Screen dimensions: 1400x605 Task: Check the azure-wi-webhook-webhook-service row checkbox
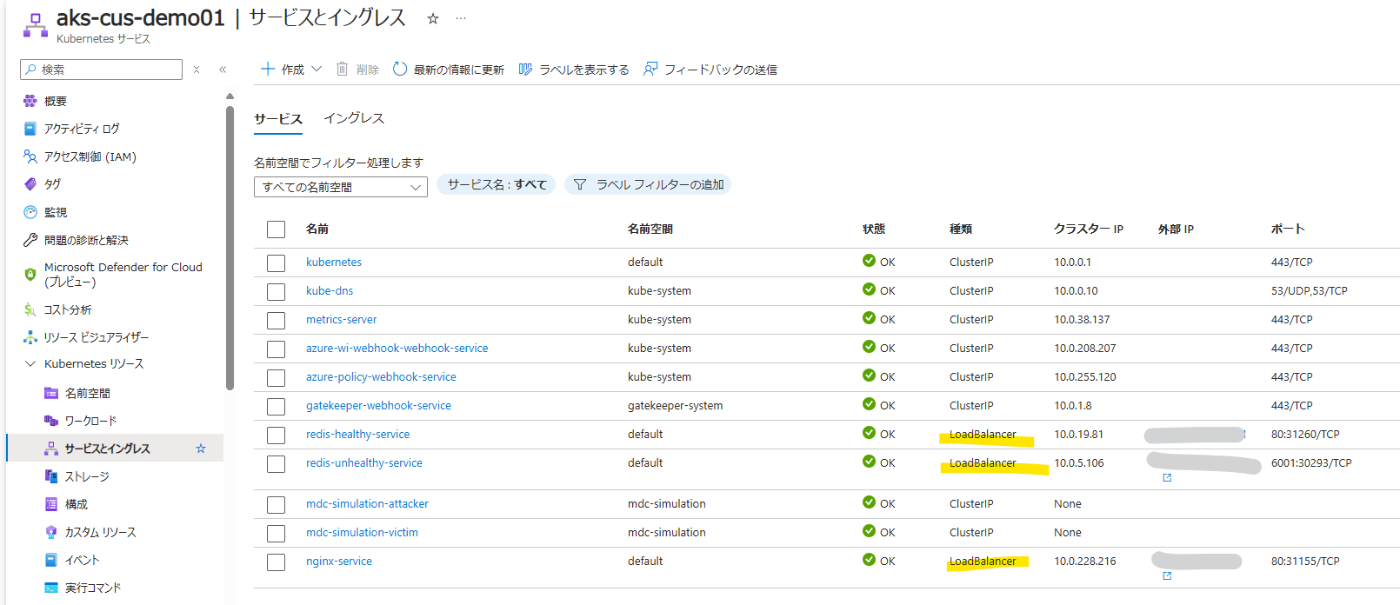(276, 348)
